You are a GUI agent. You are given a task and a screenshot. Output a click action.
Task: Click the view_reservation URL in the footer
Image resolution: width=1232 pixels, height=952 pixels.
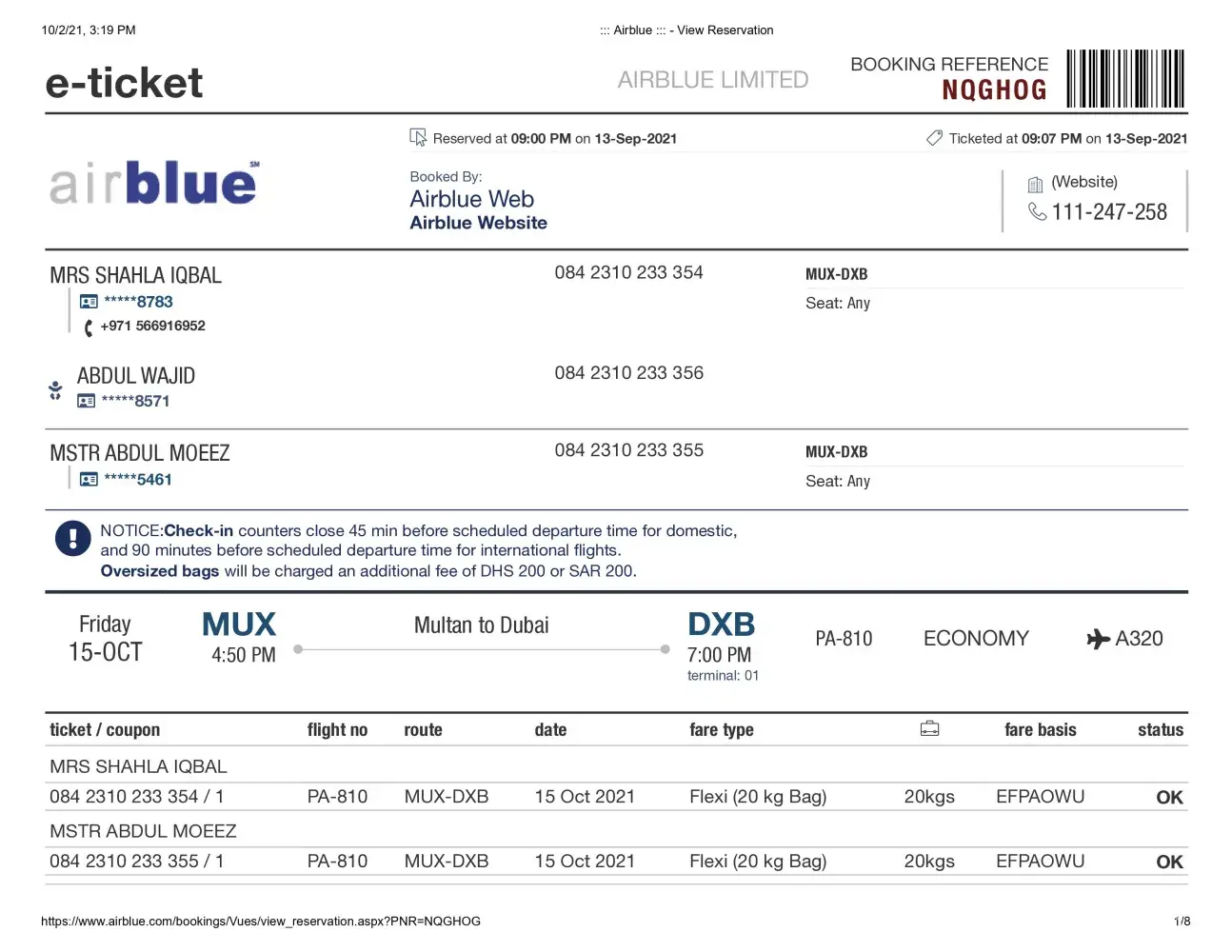tap(261, 922)
